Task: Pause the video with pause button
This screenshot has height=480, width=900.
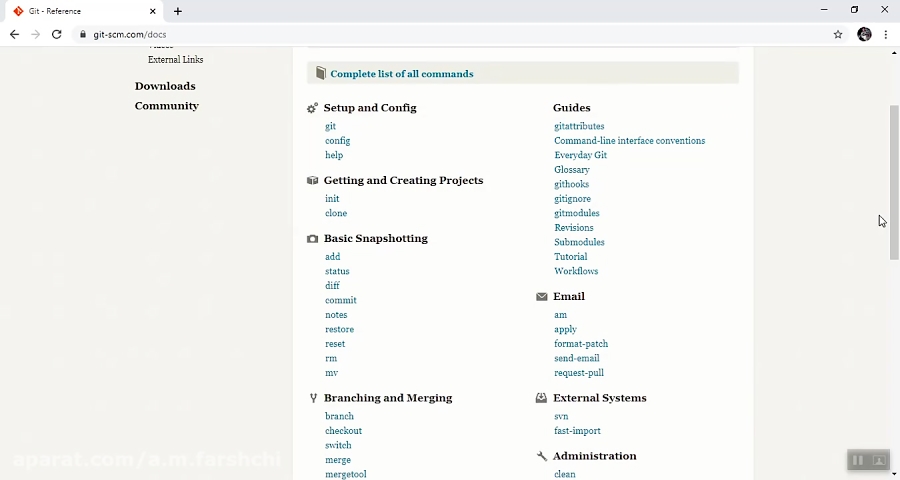Action: [x=857, y=460]
